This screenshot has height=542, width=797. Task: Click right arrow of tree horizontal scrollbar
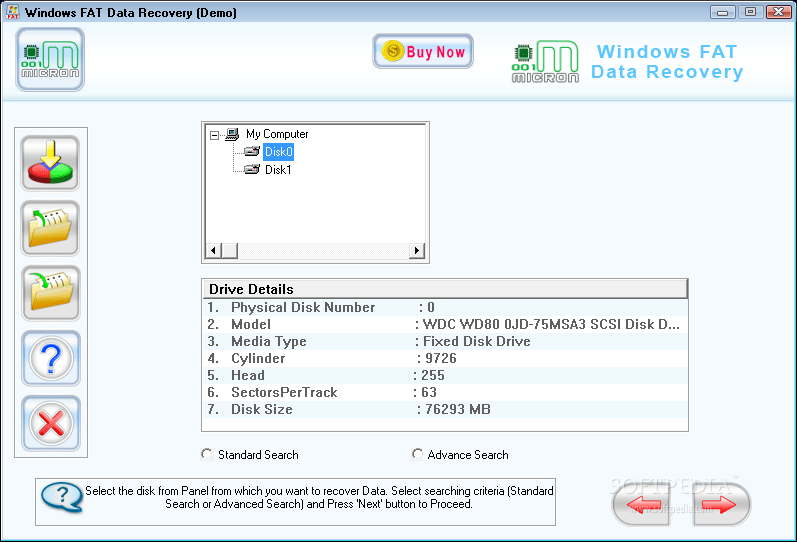[417, 250]
